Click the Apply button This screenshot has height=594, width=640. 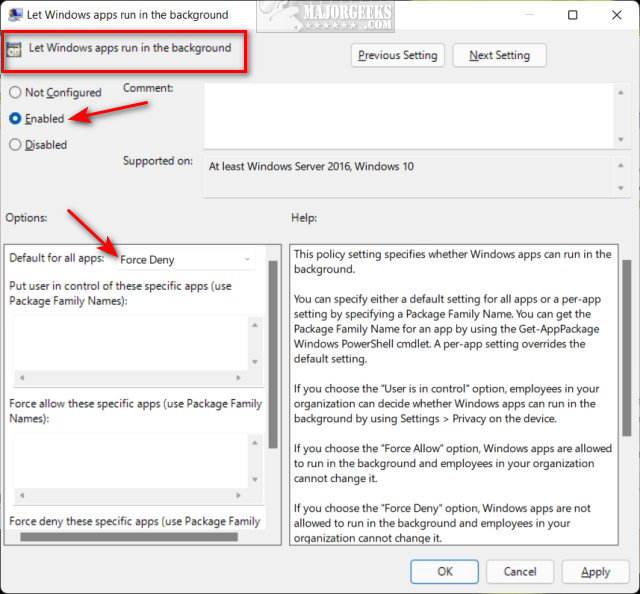tap(596, 572)
